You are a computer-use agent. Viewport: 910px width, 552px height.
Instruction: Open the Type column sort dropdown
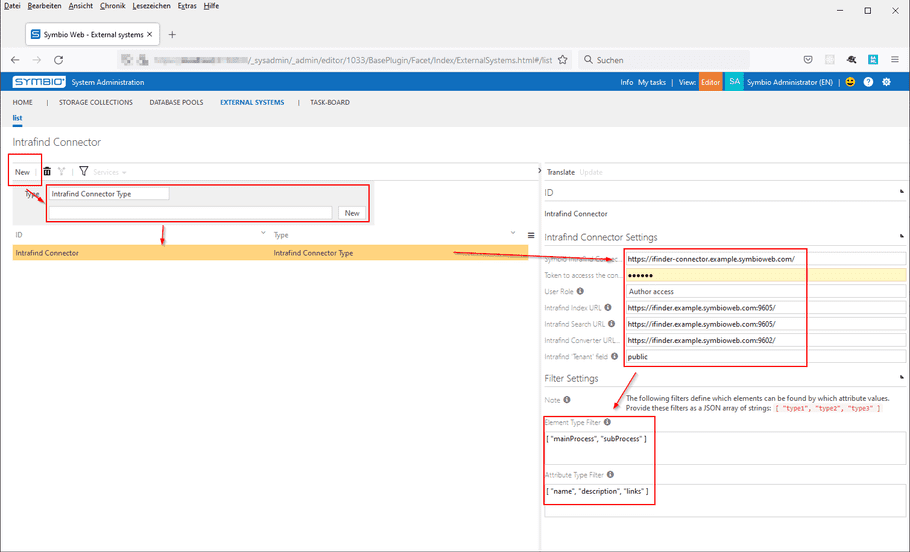pos(512,233)
